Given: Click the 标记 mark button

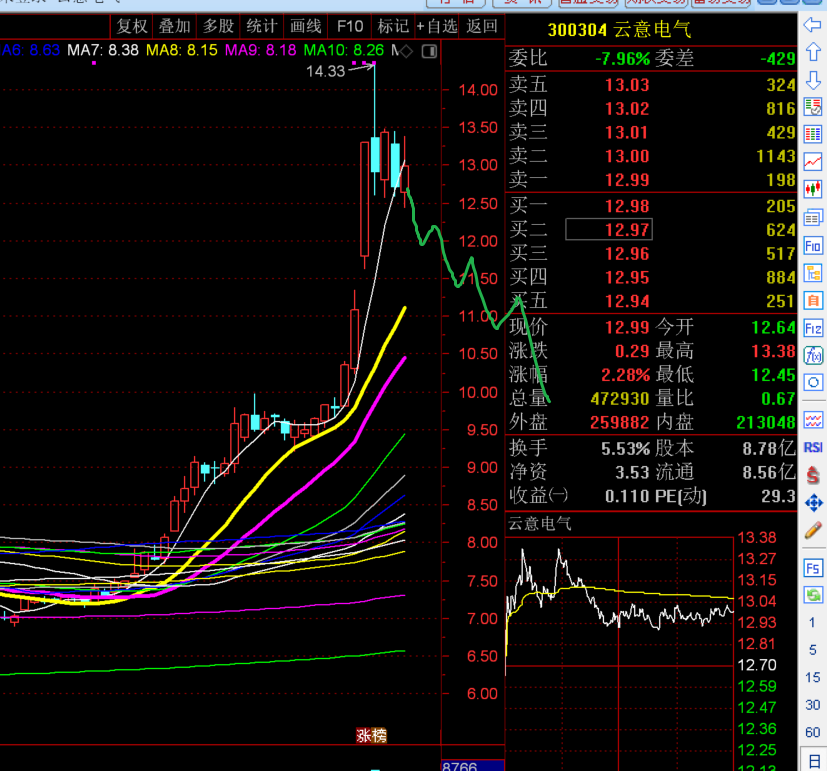Looking at the screenshot, I should (x=393, y=26).
